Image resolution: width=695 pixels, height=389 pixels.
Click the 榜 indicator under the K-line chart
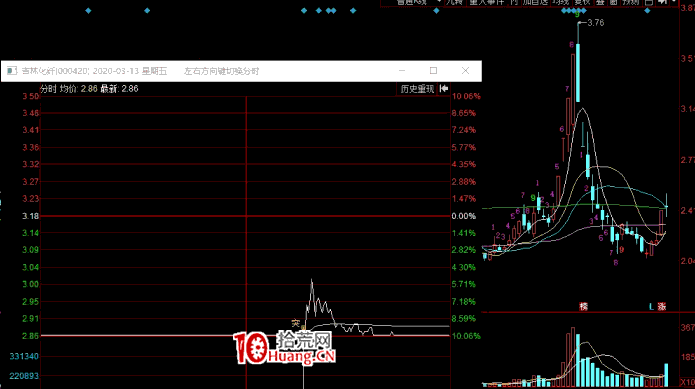[584, 306]
